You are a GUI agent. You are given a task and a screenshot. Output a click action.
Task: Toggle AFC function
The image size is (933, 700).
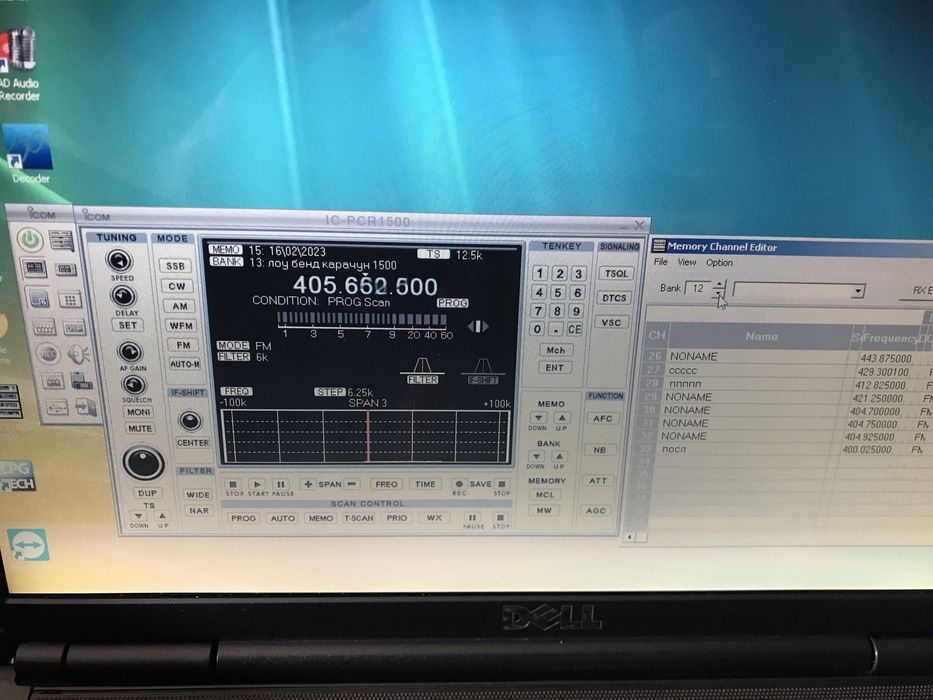[602, 418]
